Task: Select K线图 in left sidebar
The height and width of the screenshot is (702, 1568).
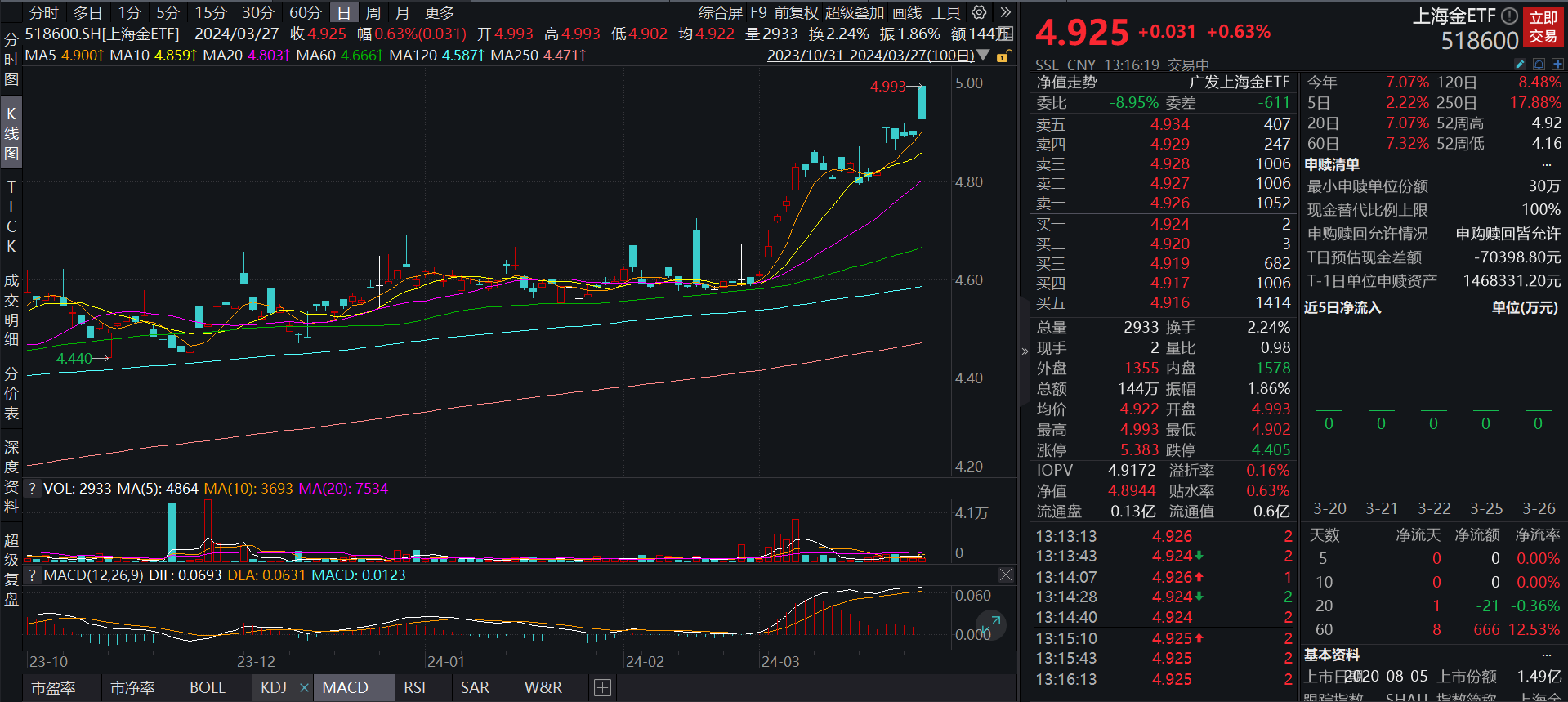Action: pos(11,133)
